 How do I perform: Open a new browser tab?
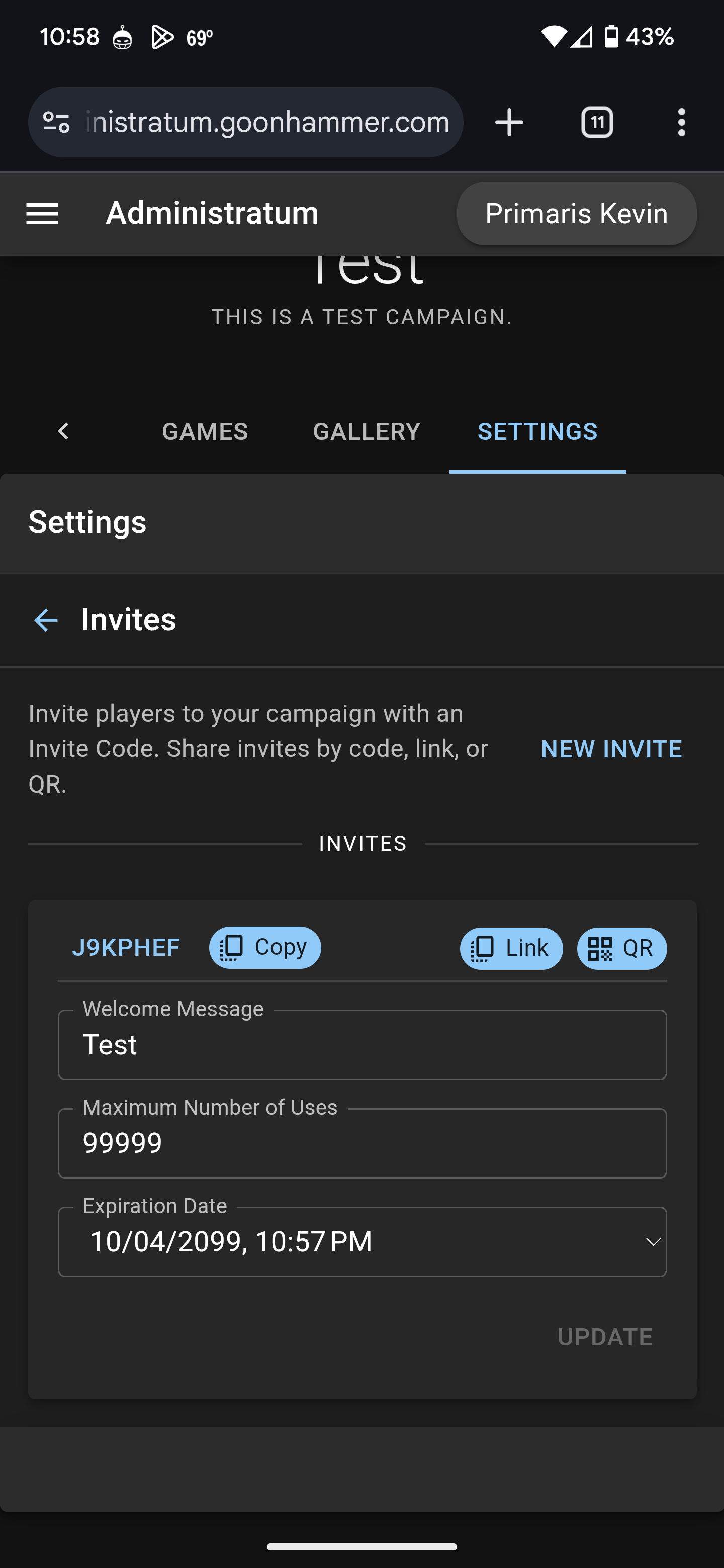509,122
